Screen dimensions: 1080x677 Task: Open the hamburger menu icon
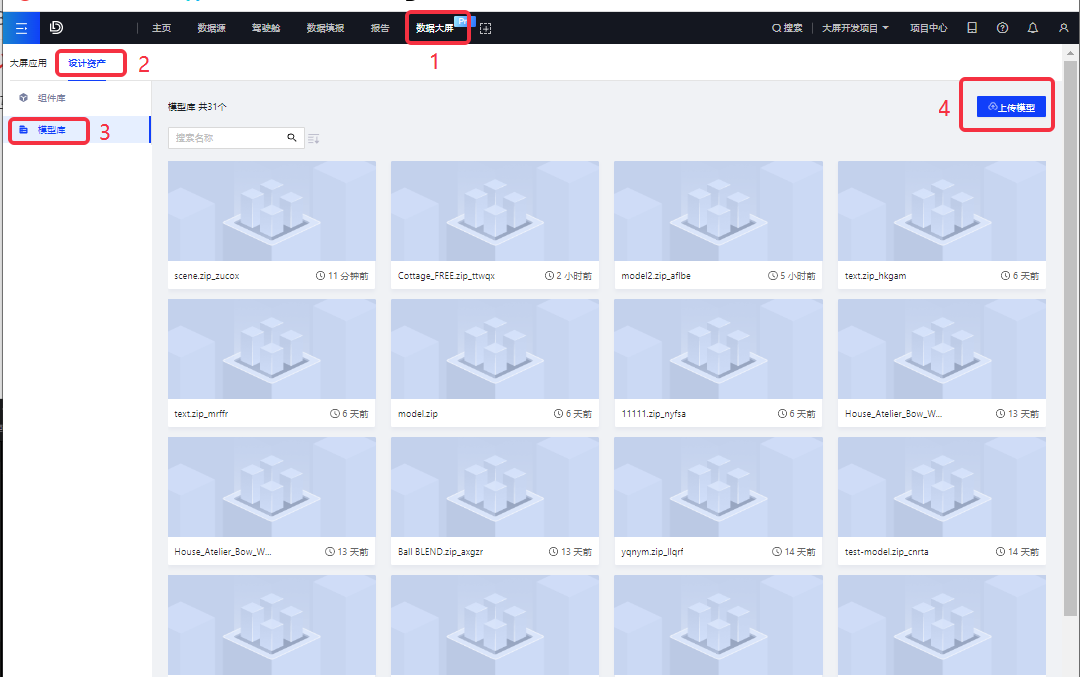[x=20, y=28]
